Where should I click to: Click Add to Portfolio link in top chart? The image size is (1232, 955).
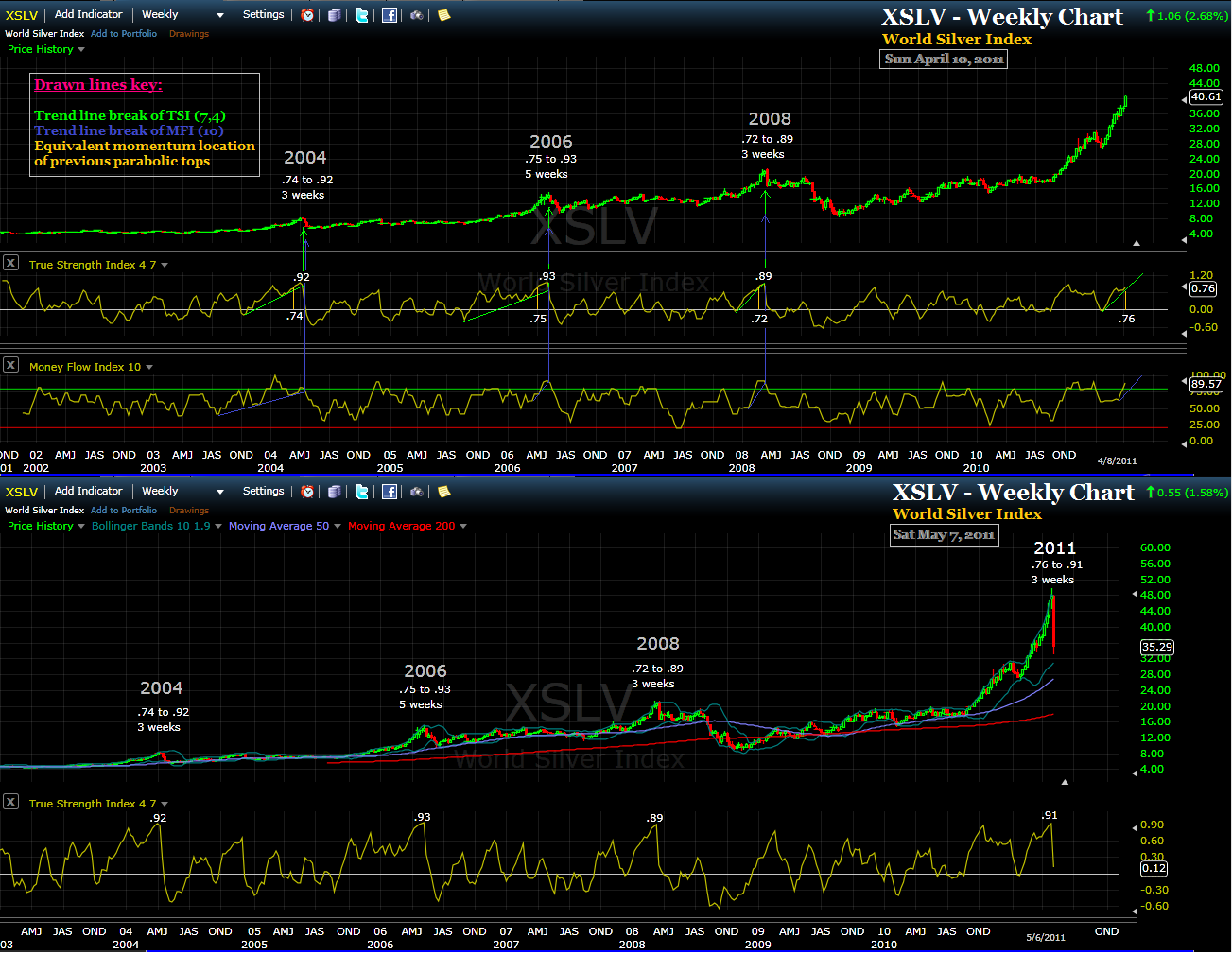click(124, 33)
